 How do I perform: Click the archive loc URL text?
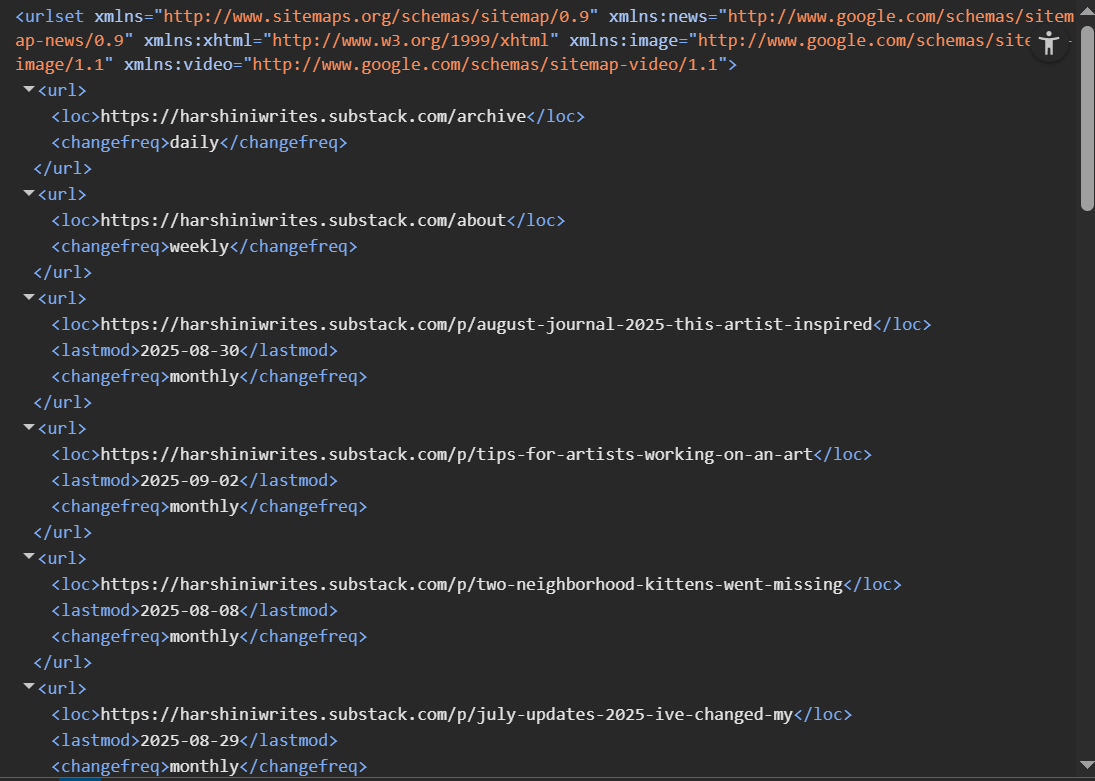pos(313,116)
